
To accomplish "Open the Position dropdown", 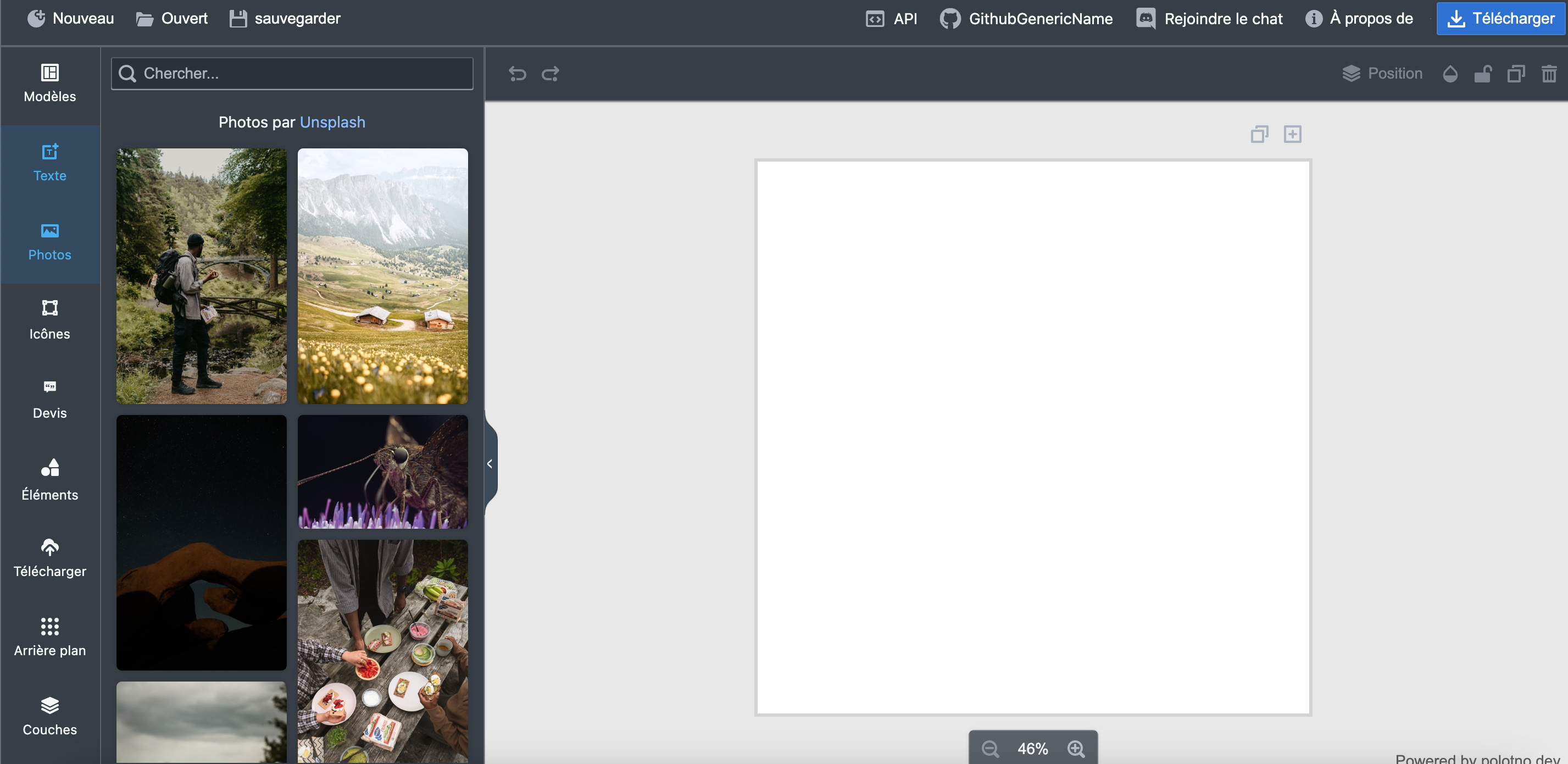I will point(1382,74).
